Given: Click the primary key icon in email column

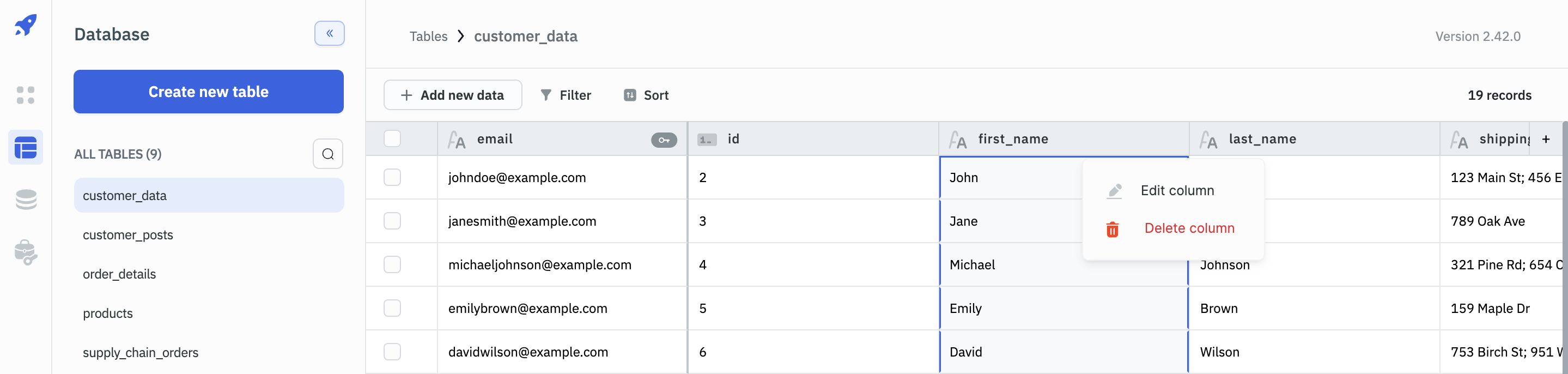Looking at the screenshot, I should coord(664,140).
